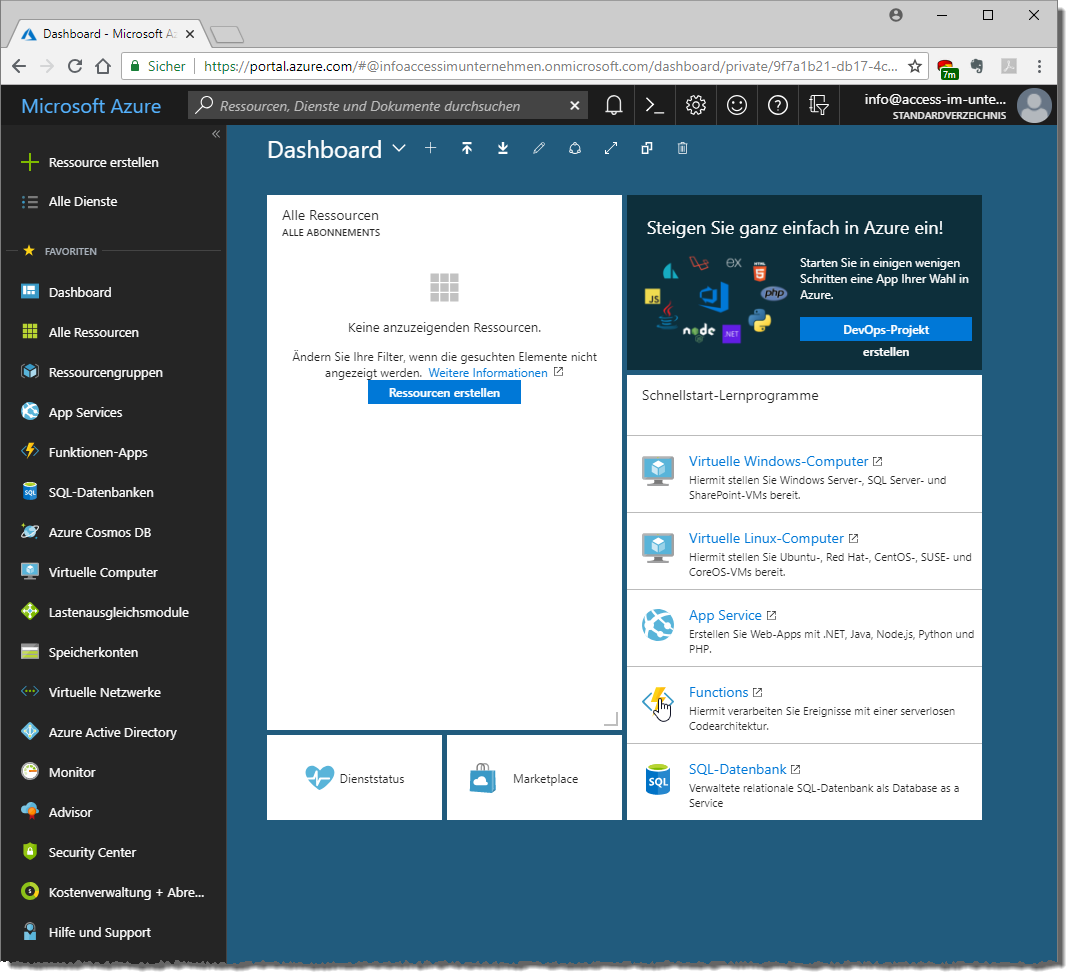Screen dimensions: 1073x979
Task: Clone the dashboard using the copy icon
Action: click(x=647, y=148)
